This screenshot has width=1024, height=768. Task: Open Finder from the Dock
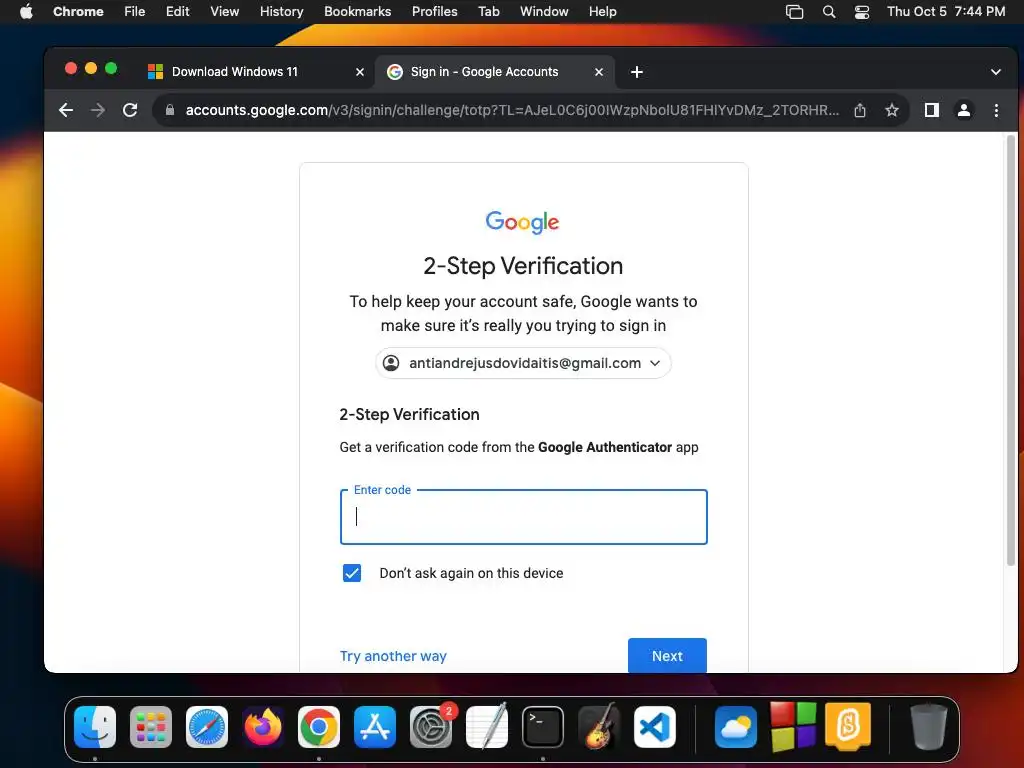coord(95,727)
